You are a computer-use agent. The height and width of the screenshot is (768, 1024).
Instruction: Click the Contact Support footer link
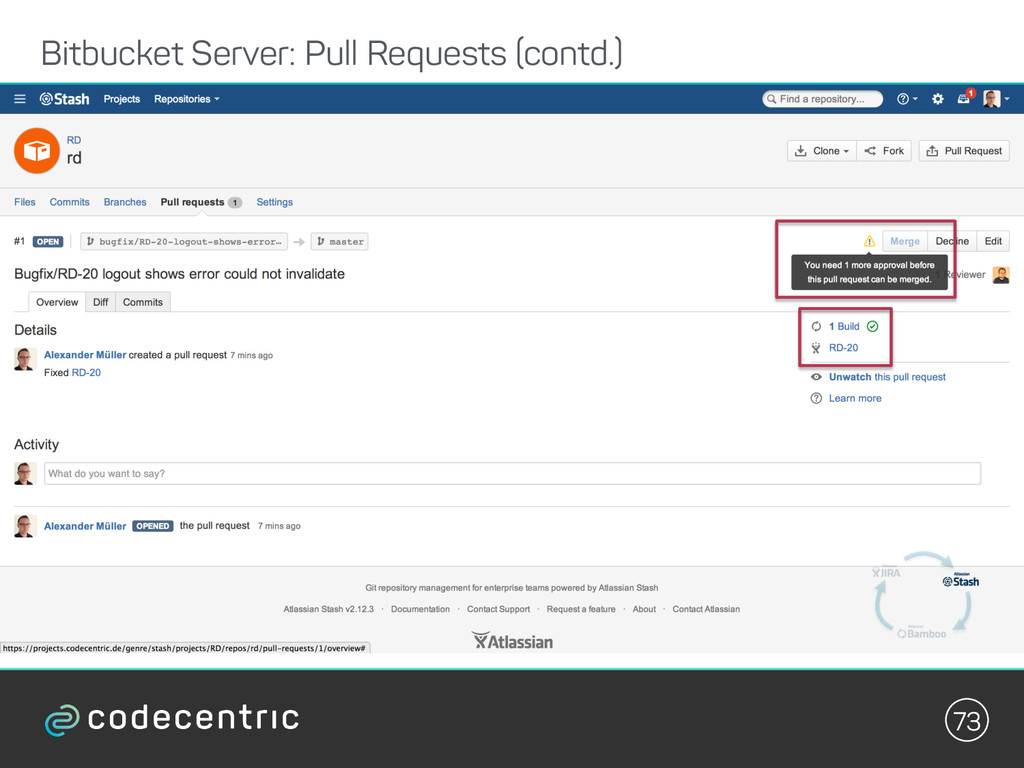coord(498,609)
